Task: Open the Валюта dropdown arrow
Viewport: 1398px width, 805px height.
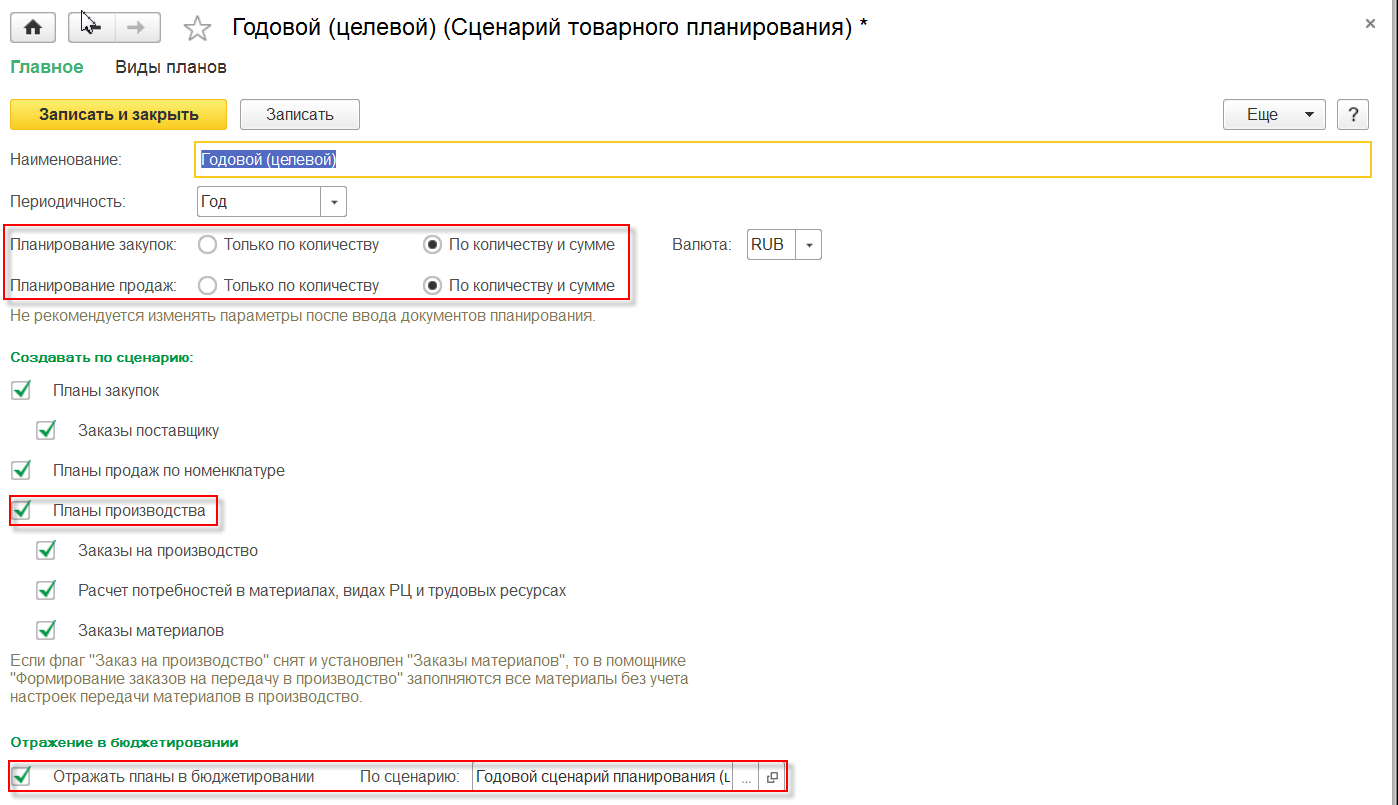Action: click(x=809, y=244)
